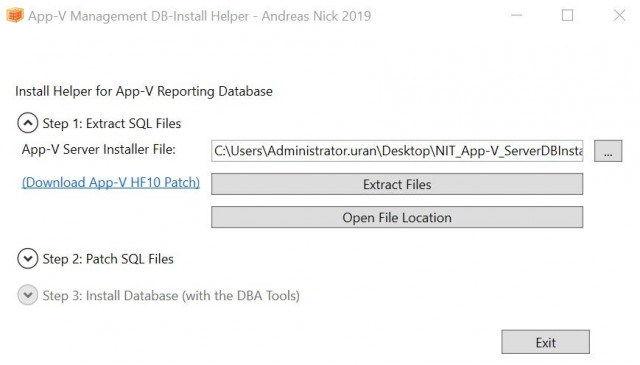Expand Step 2 with its down chevron
The height and width of the screenshot is (365, 640).
(x=28, y=259)
